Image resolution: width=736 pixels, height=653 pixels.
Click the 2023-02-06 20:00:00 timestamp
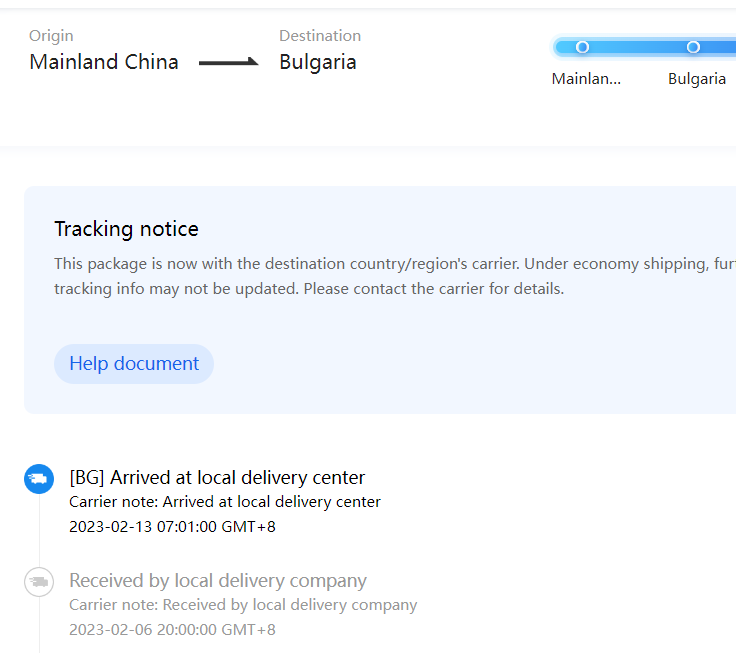pyautogui.click(x=172, y=630)
